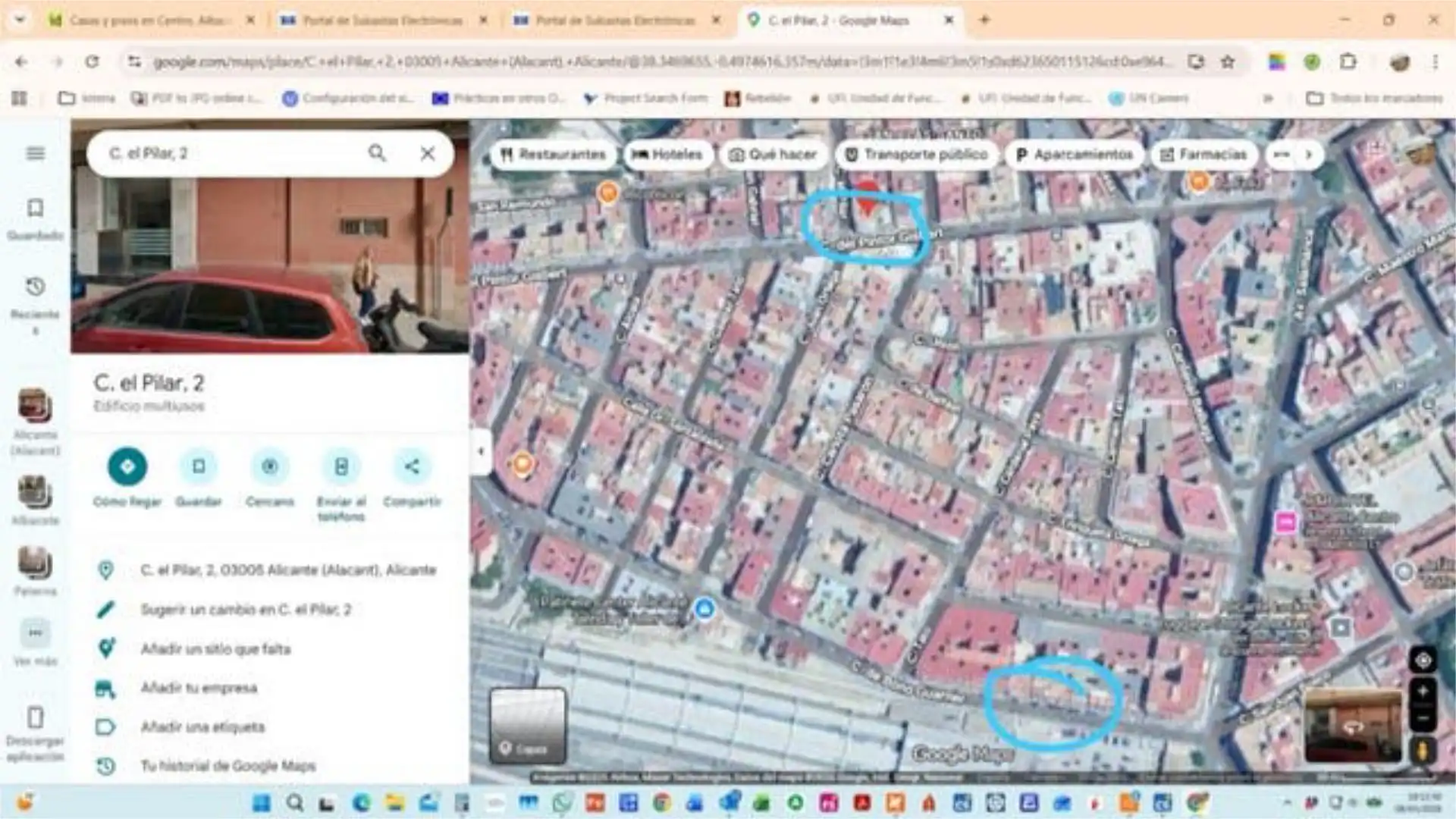Save this place with the Guardar icon
1456x819 pixels.
pyautogui.click(x=199, y=467)
